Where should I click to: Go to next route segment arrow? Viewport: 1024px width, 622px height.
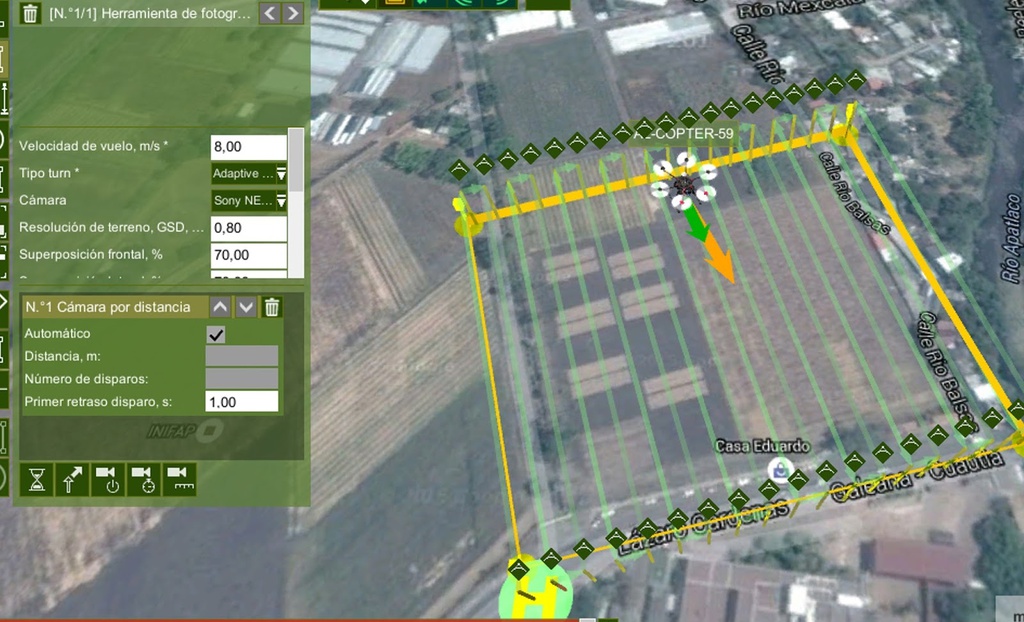pos(293,13)
